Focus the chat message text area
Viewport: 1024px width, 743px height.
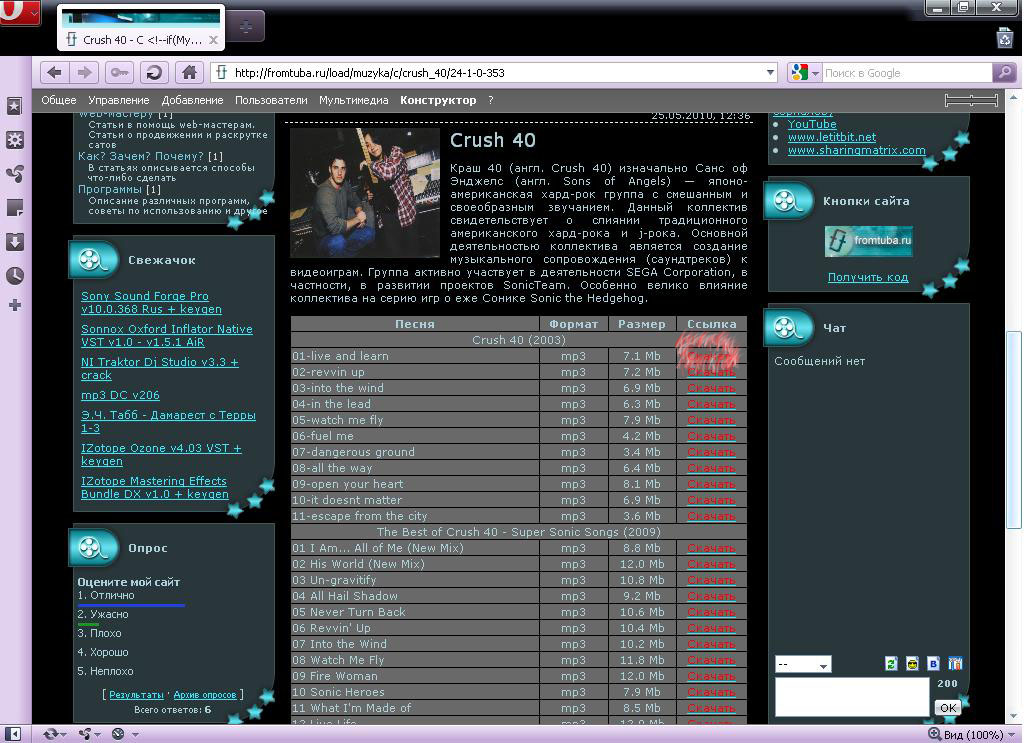[x=852, y=697]
